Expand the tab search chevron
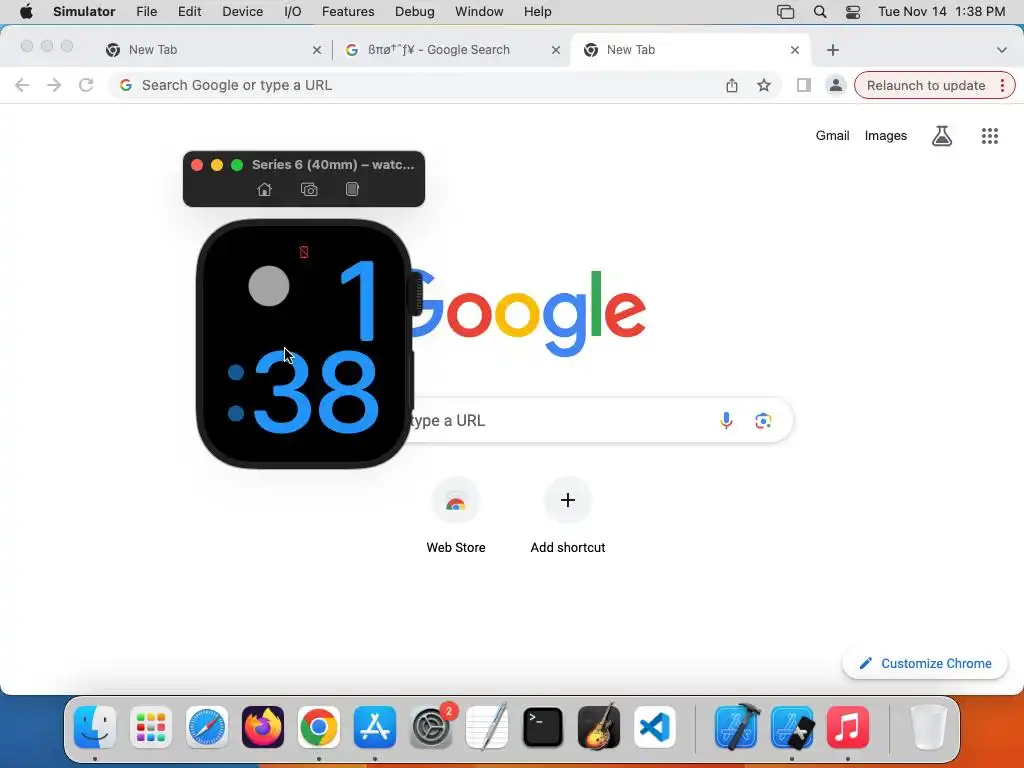 [1002, 50]
